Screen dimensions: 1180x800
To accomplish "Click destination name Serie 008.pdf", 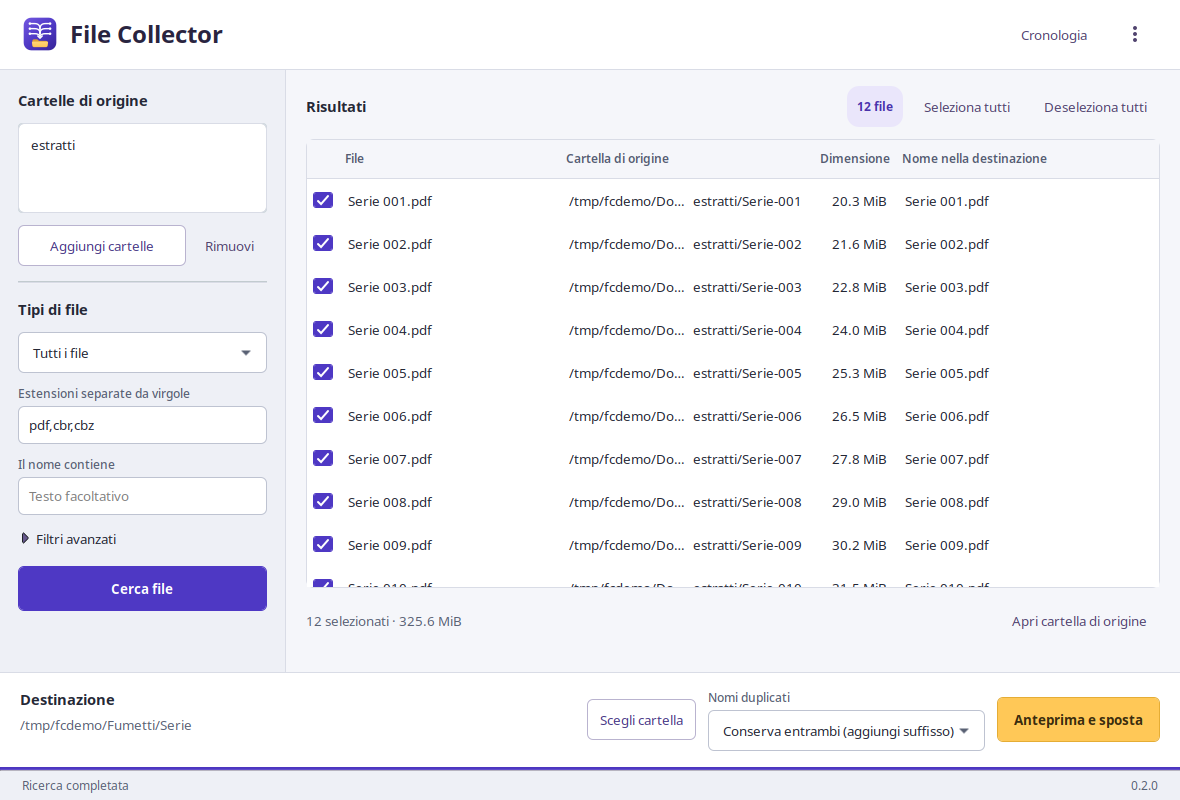I will 947,502.
